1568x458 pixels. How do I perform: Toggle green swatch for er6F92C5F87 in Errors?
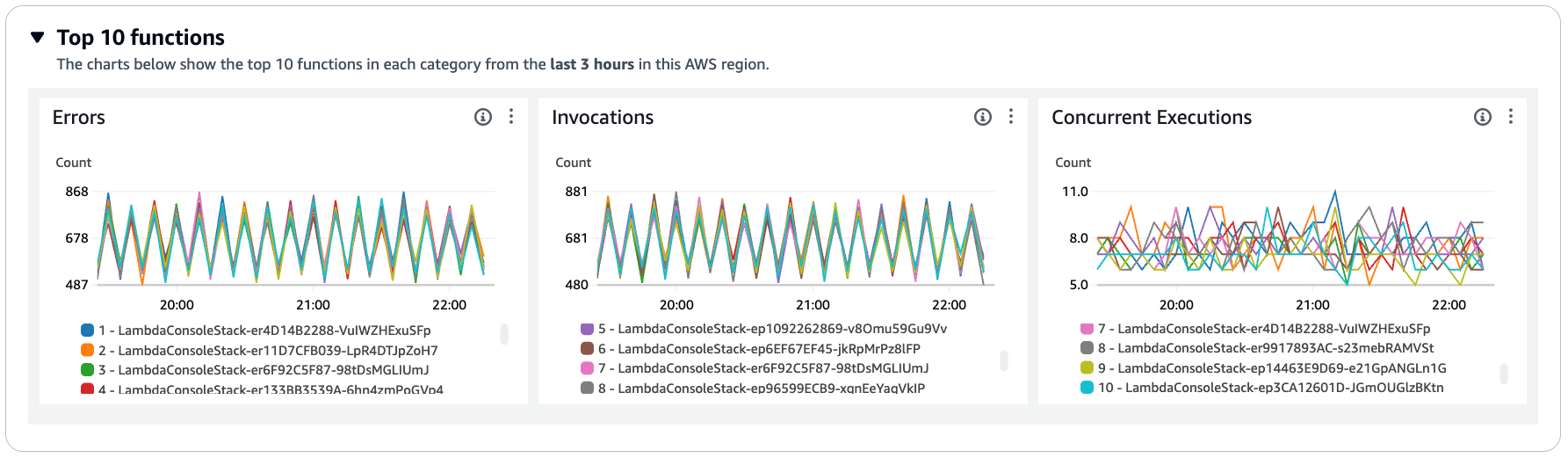87,370
